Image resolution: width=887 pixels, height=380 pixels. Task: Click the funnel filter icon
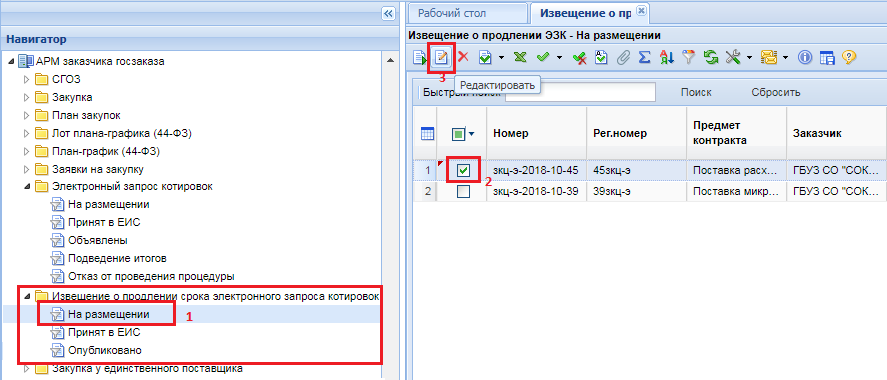click(688, 57)
